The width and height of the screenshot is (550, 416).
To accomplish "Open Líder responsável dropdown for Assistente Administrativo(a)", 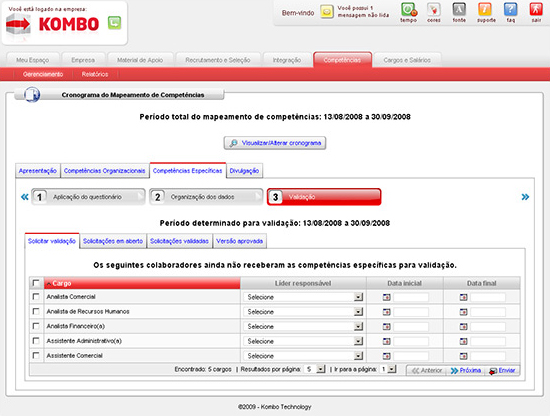I will pyautogui.click(x=303, y=341).
